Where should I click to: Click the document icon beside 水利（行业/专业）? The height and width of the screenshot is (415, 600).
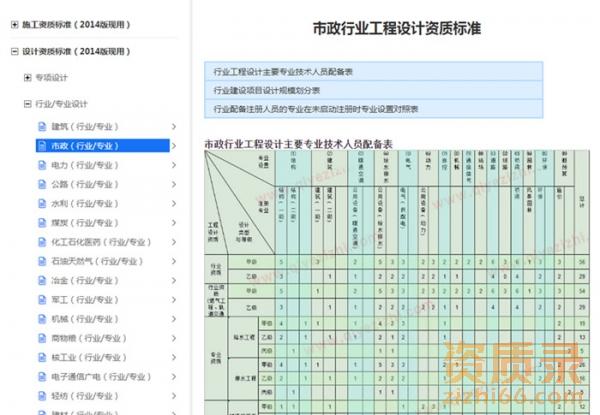click(43, 204)
